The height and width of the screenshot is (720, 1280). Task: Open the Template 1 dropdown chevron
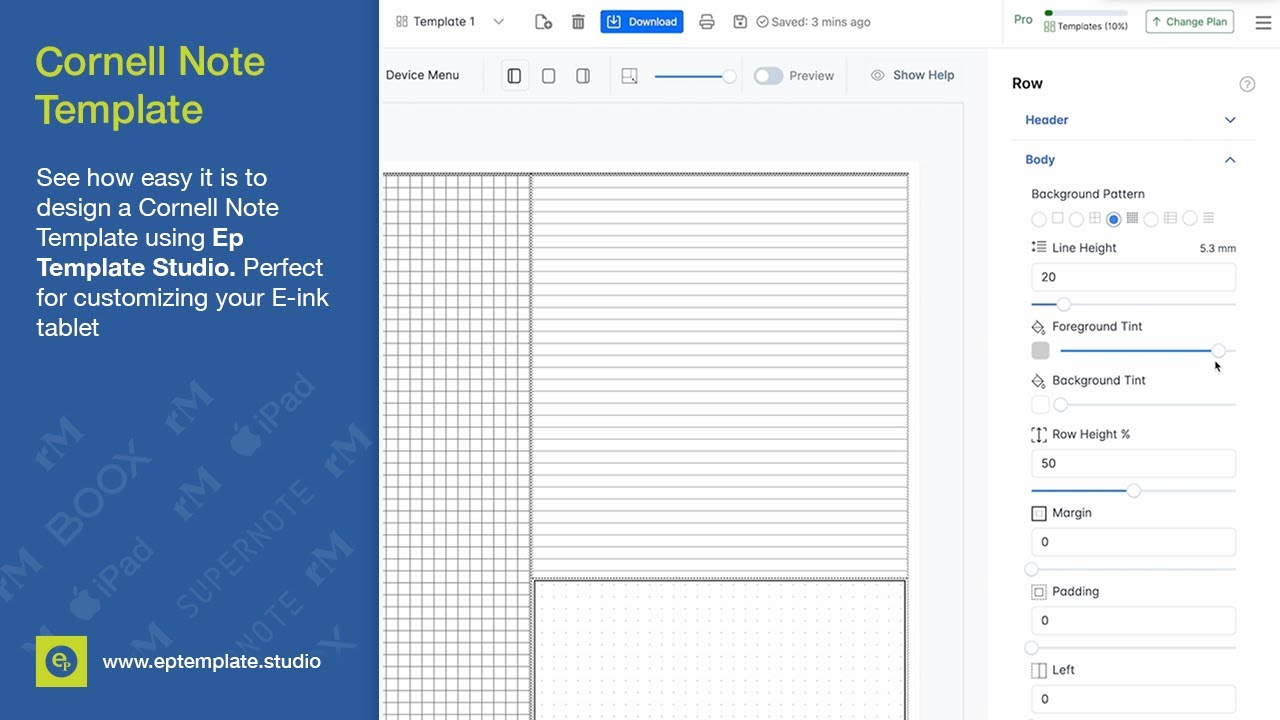coord(499,22)
